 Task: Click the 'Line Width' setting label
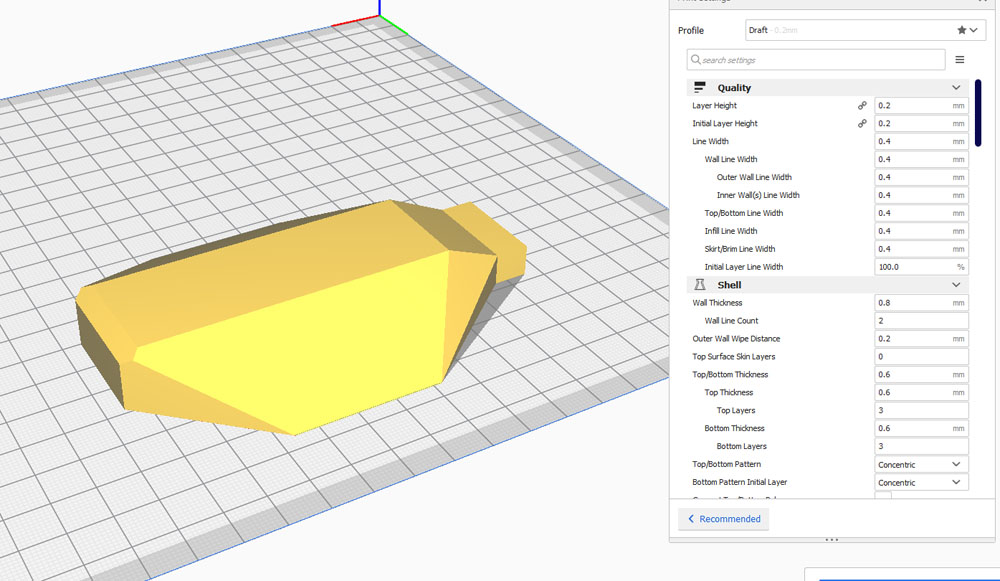710,141
